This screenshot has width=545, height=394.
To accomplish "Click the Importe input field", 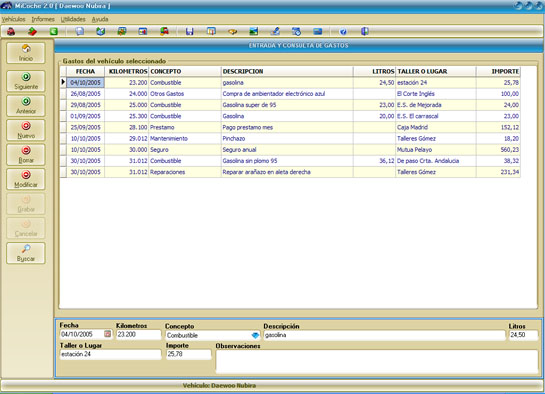I will pyautogui.click(x=189, y=354).
